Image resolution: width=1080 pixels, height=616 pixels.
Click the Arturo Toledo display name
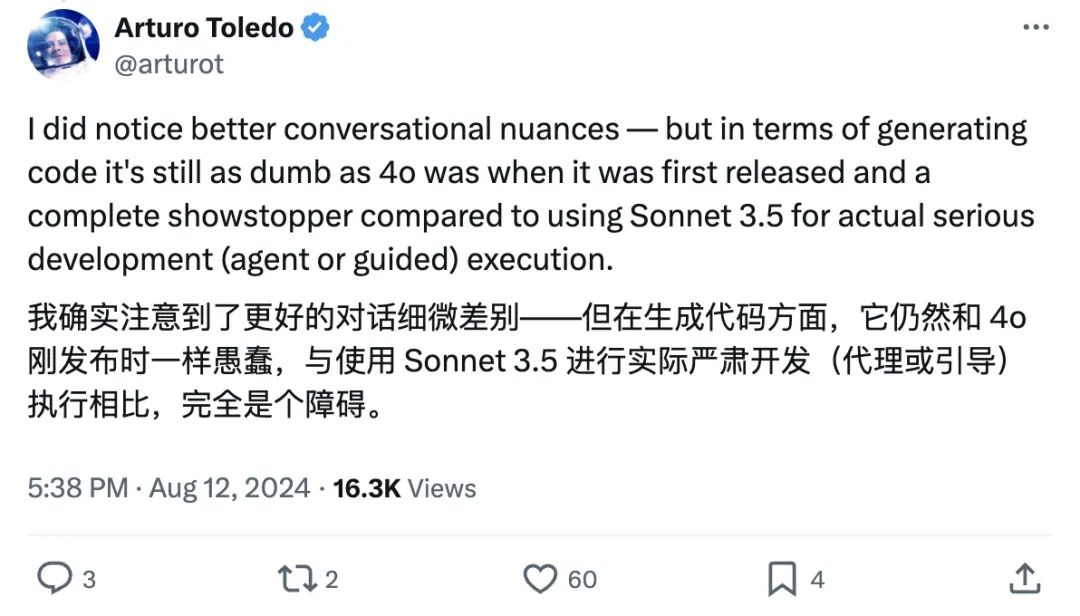[204, 28]
